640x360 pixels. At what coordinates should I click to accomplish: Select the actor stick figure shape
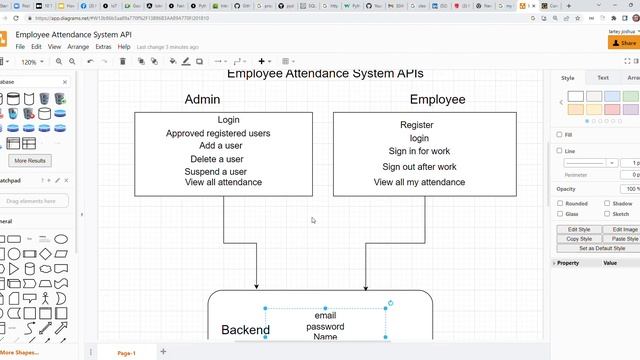(45, 298)
